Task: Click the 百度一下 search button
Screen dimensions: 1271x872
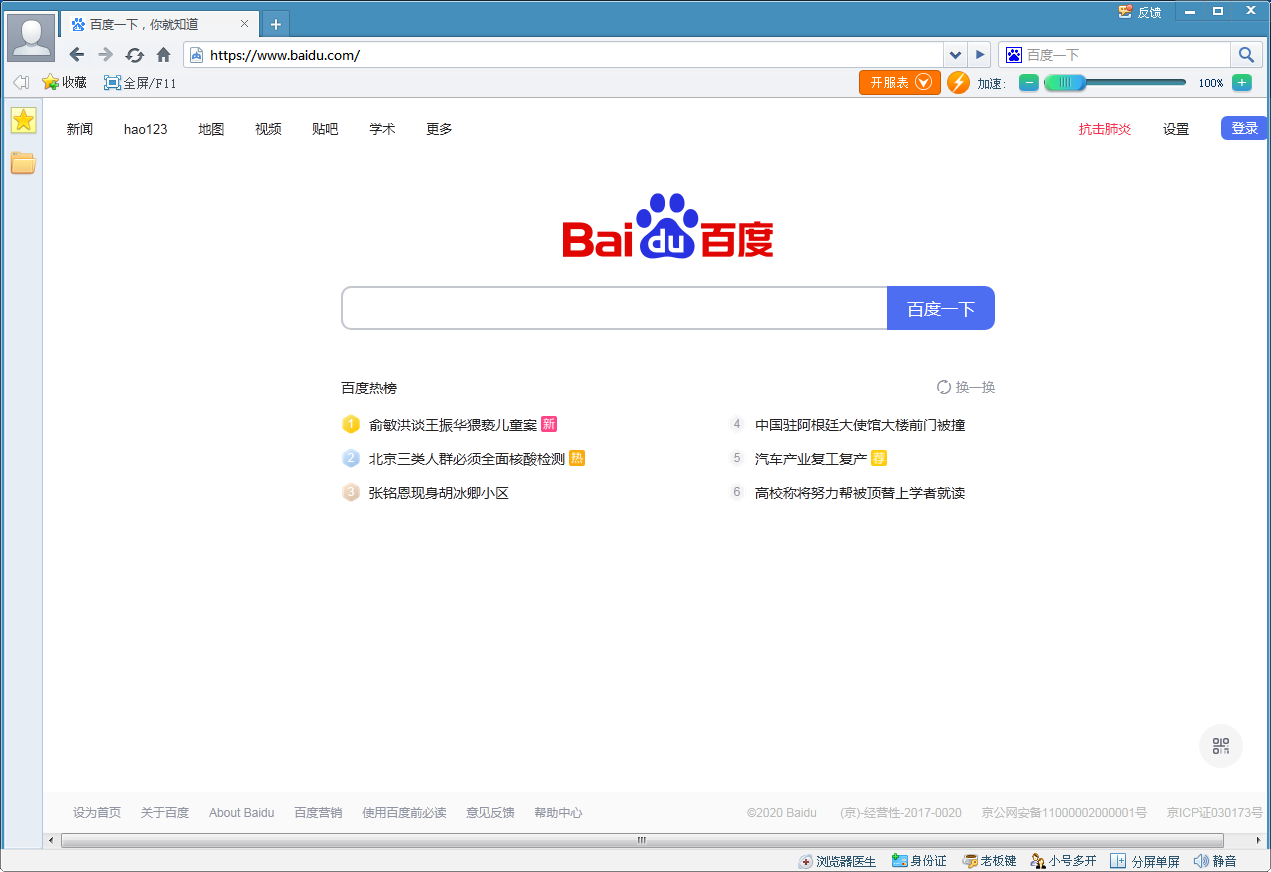Action: point(941,308)
